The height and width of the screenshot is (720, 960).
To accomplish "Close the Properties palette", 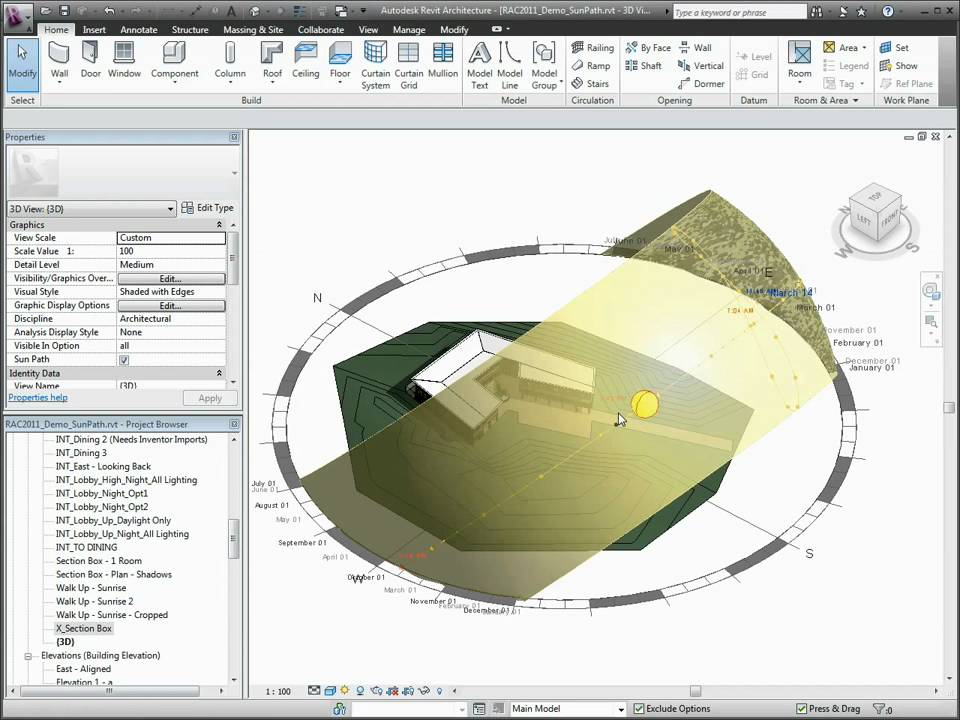I will [234, 137].
